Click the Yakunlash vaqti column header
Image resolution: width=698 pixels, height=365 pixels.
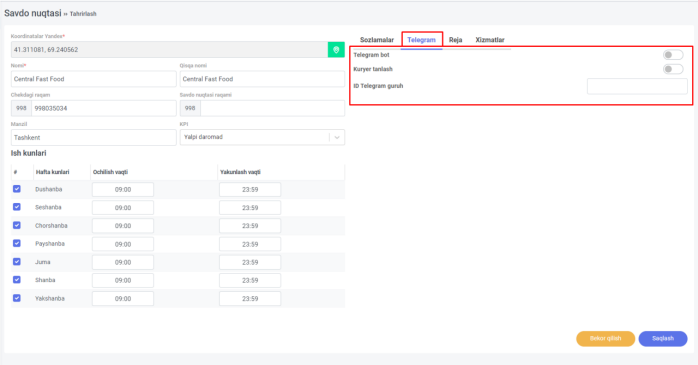(240, 172)
